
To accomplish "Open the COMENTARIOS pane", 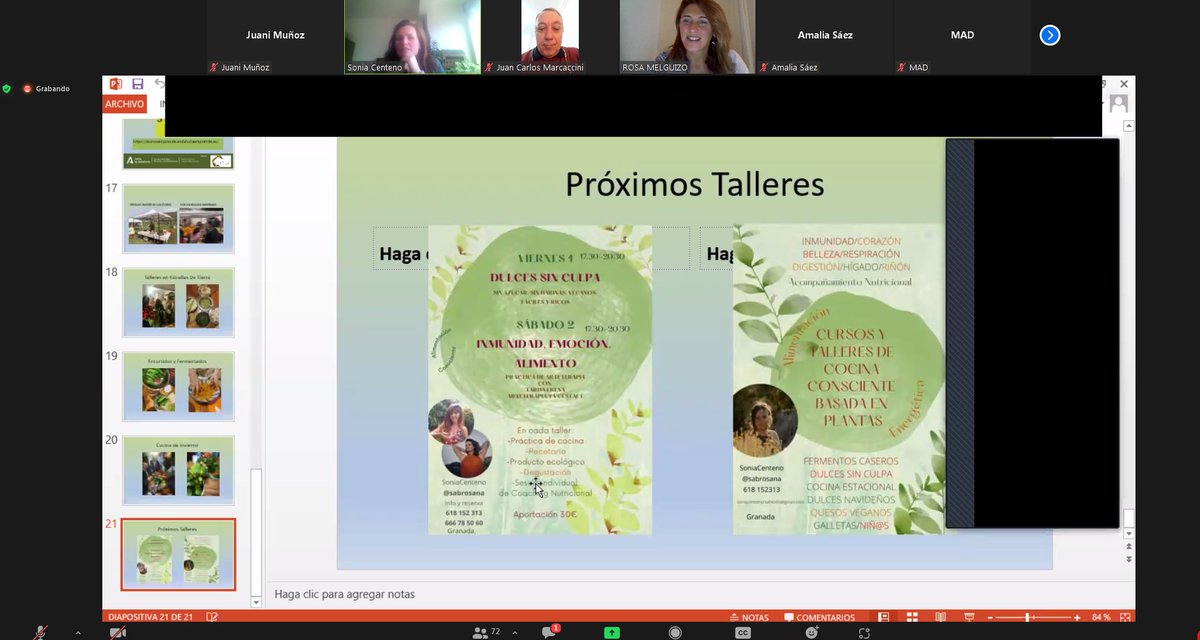I will [820, 618].
